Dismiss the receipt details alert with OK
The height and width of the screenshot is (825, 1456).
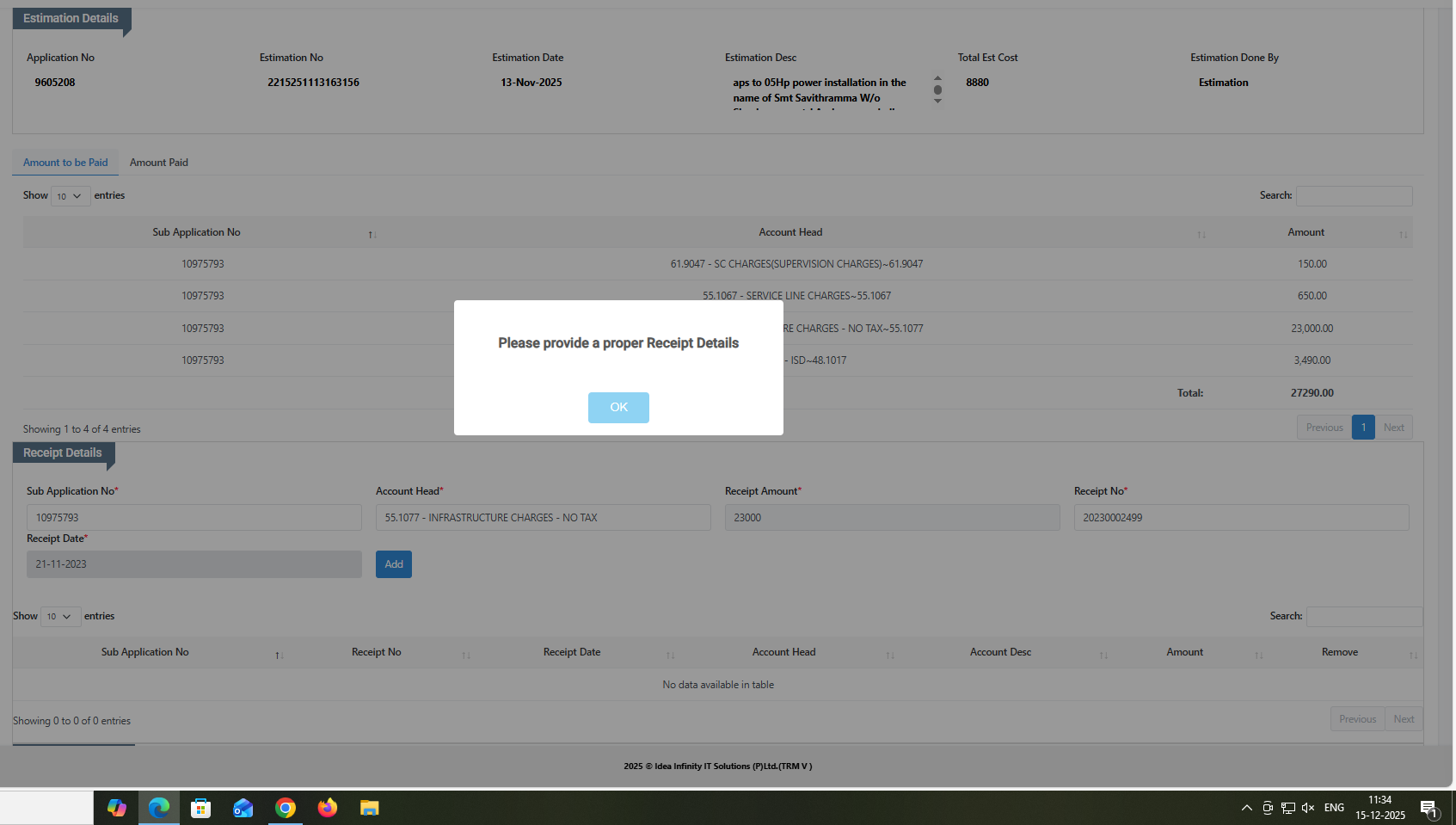coord(618,408)
